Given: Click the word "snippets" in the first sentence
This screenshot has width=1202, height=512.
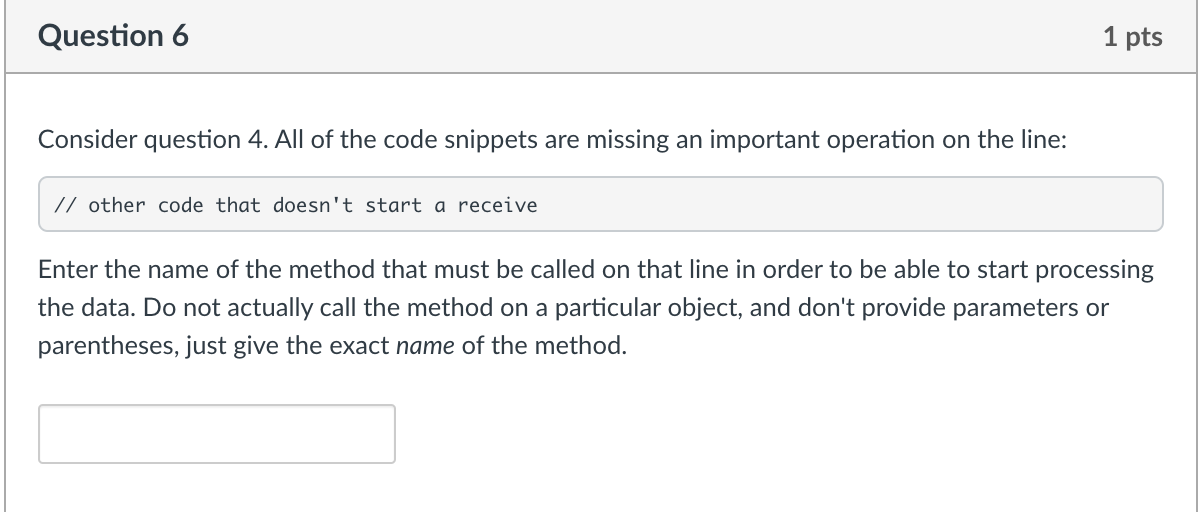Looking at the screenshot, I should click(499, 141).
